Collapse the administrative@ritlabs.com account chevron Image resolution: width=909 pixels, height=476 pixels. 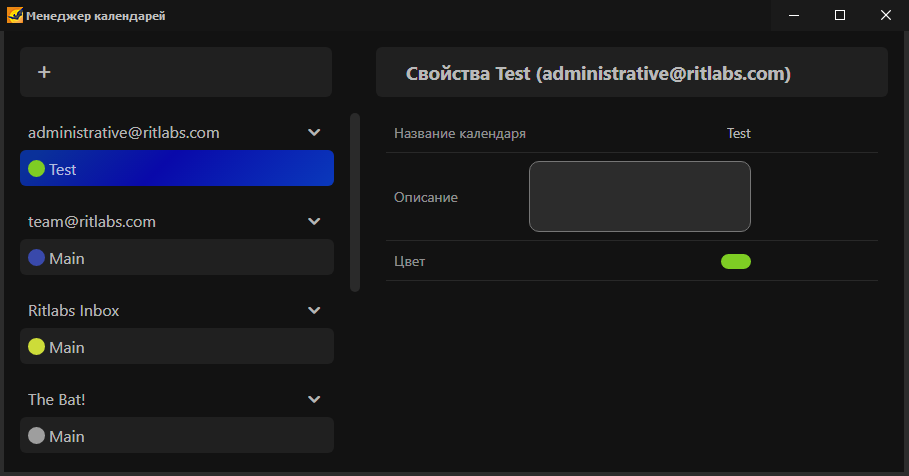(314, 132)
